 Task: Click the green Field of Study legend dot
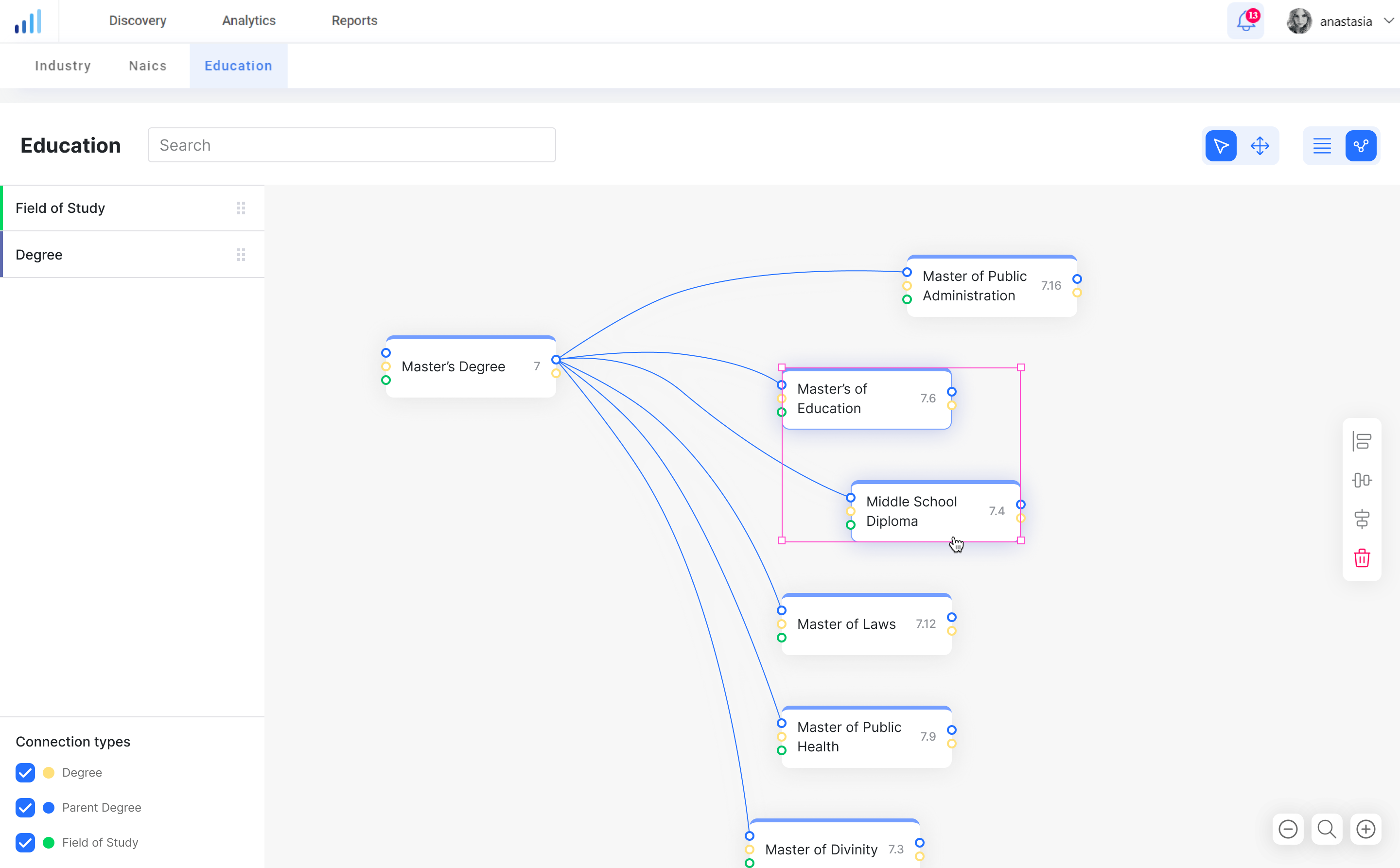[x=49, y=843]
